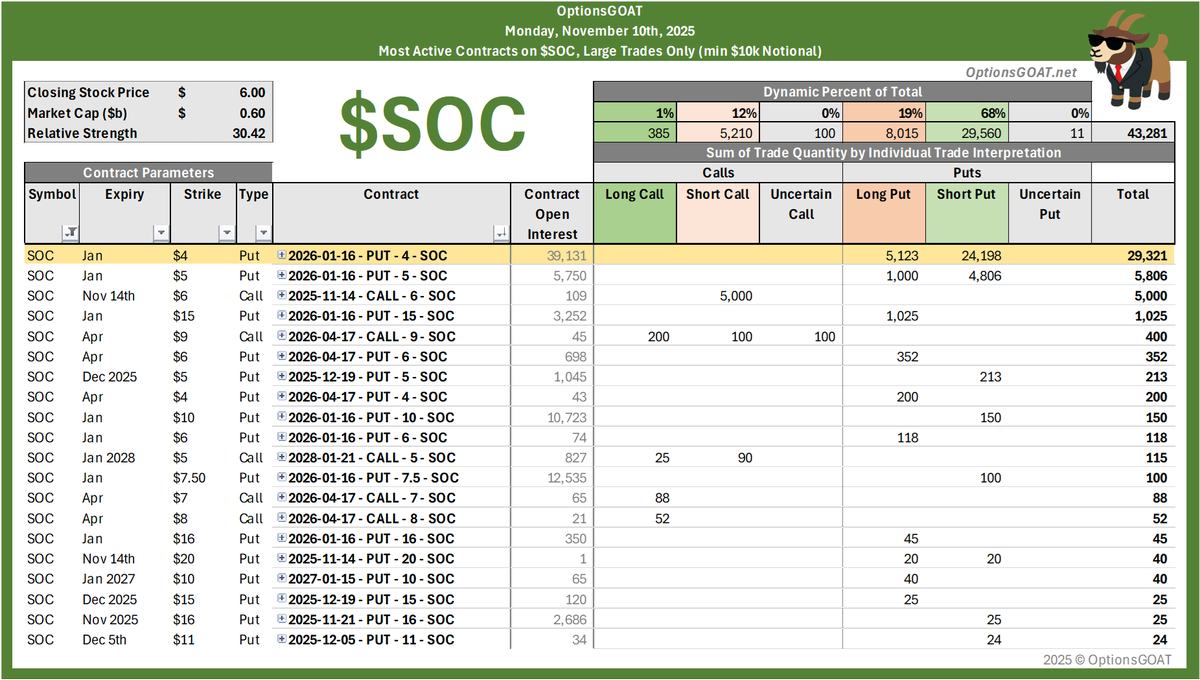1200x680 pixels.
Task: Expand the 2026-04-17 CALL 8 SOC row
Action: [282, 518]
